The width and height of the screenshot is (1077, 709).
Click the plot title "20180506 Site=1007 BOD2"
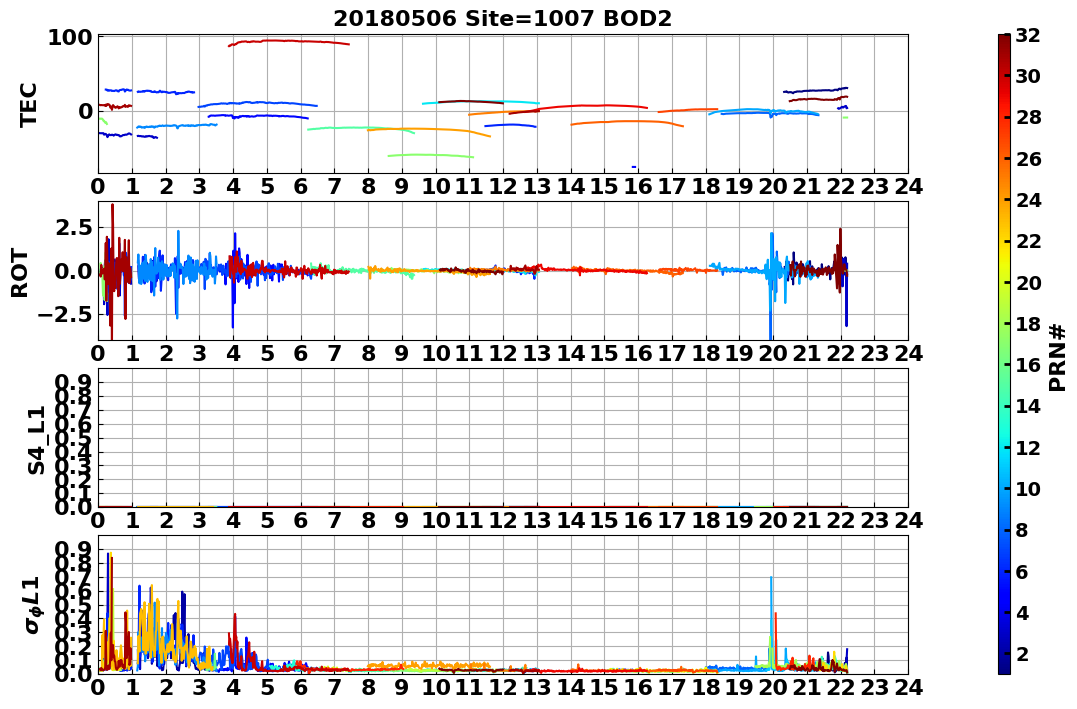(x=503, y=18)
